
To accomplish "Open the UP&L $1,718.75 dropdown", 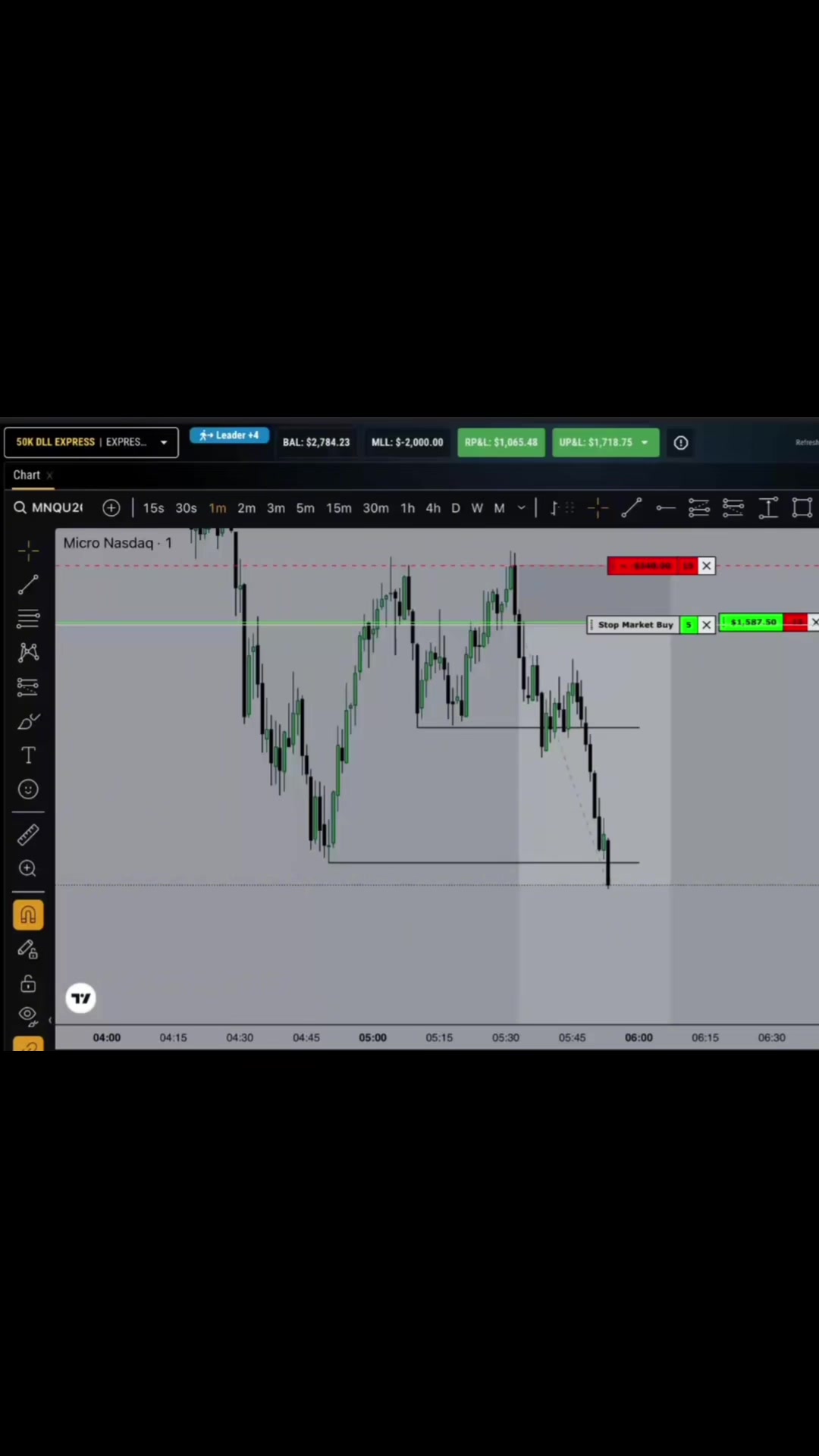I will coord(605,442).
